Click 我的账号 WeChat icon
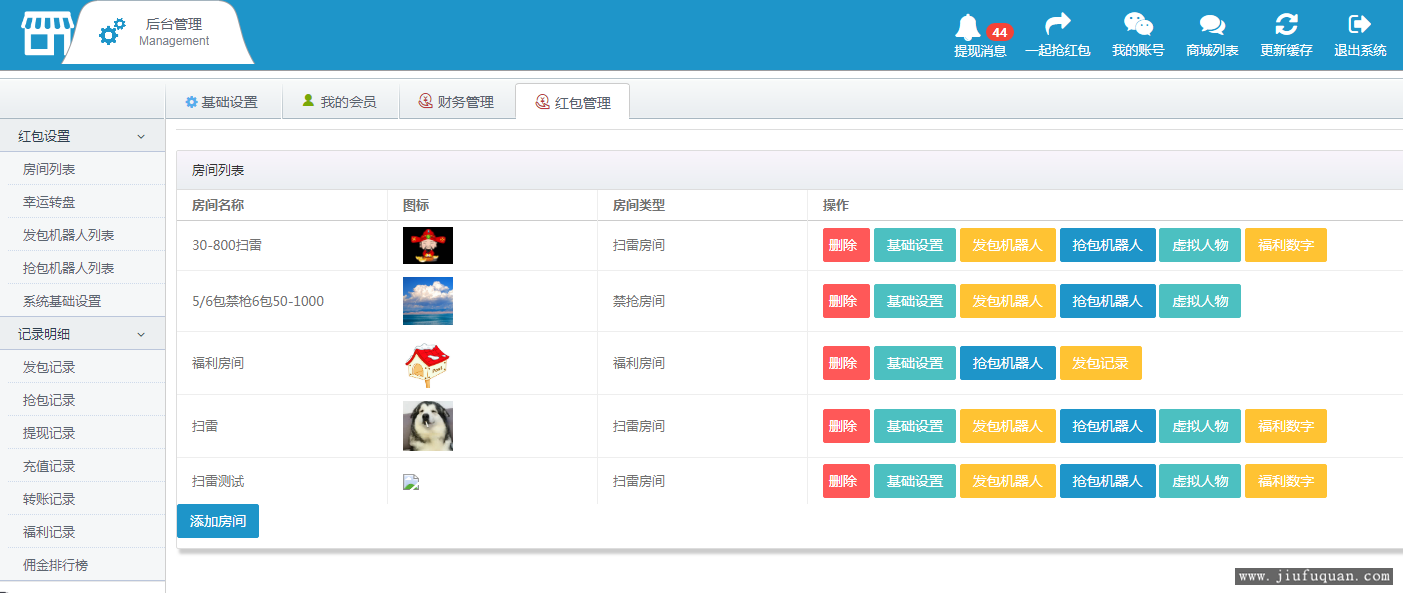Screen dimensions: 1403x593 pos(1138,24)
